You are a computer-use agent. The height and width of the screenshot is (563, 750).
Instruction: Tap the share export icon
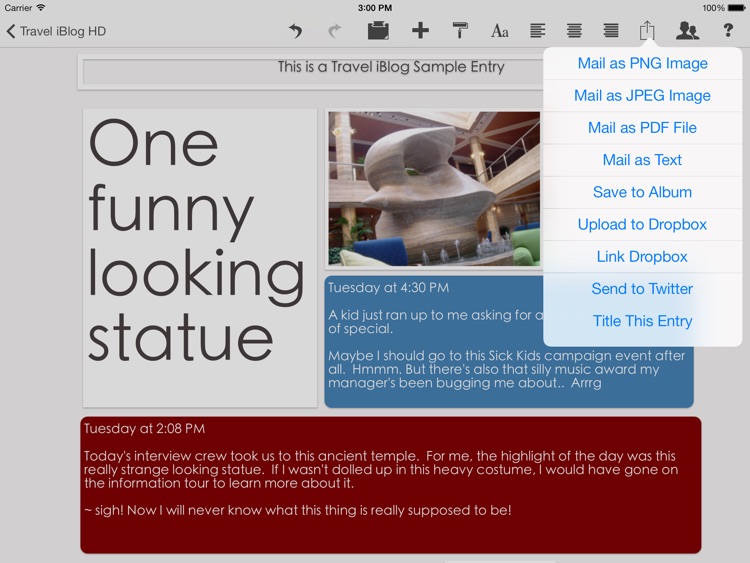(x=647, y=30)
